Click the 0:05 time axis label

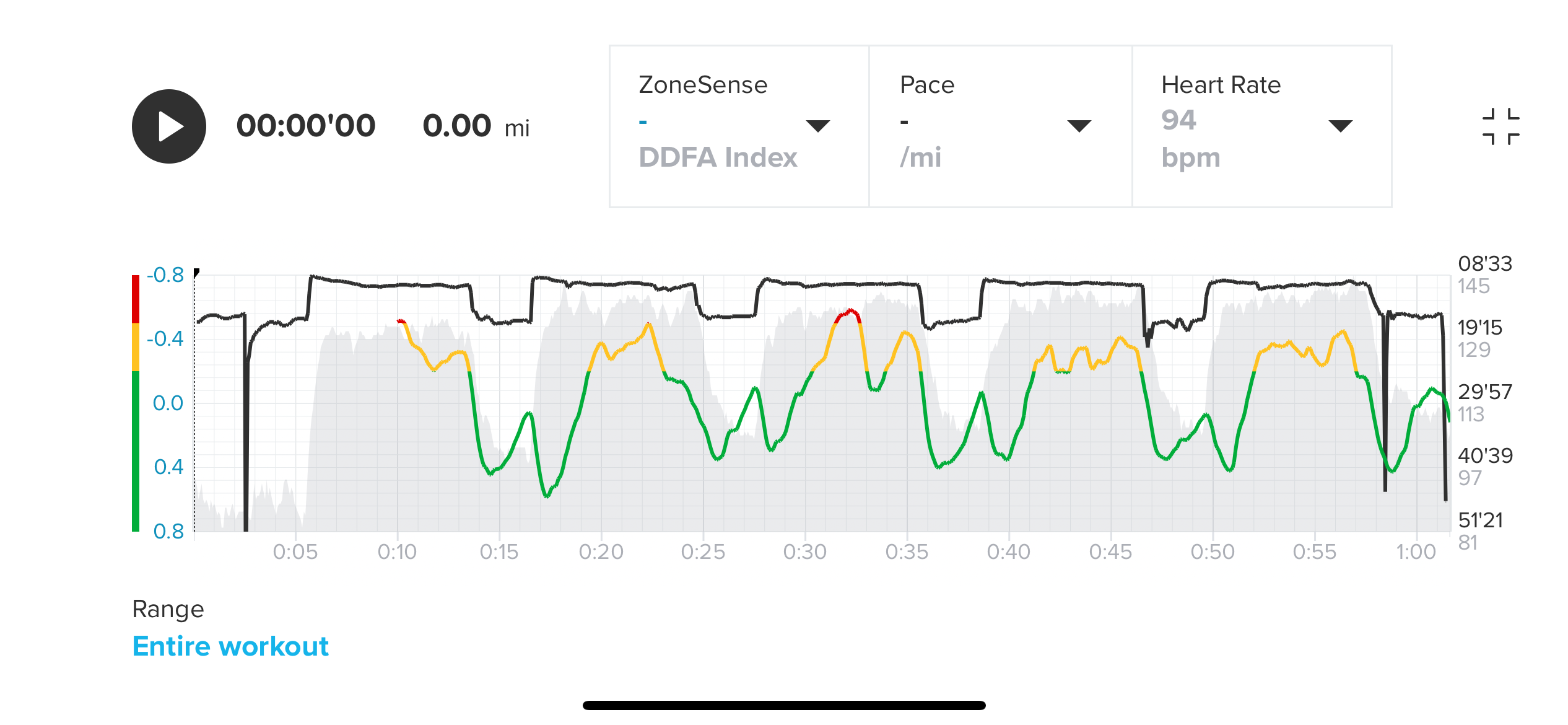[295, 551]
